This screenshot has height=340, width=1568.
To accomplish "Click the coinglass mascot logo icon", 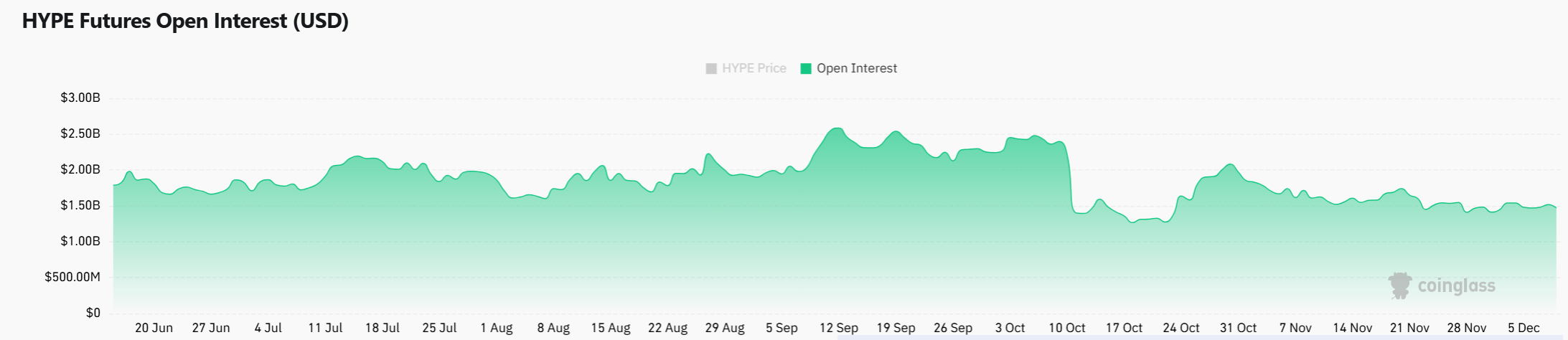I will click(1399, 285).
